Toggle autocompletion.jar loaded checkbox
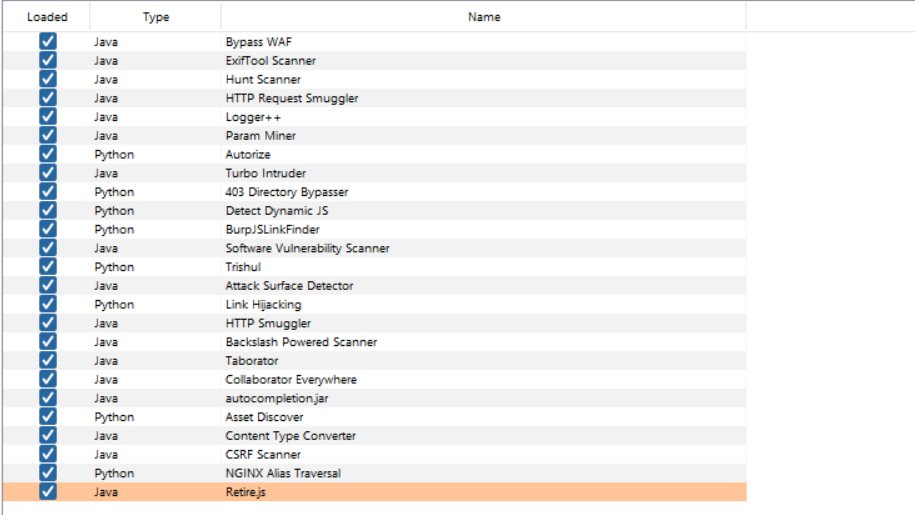This screenshot has height=515, width=915. tap(48, 398)
